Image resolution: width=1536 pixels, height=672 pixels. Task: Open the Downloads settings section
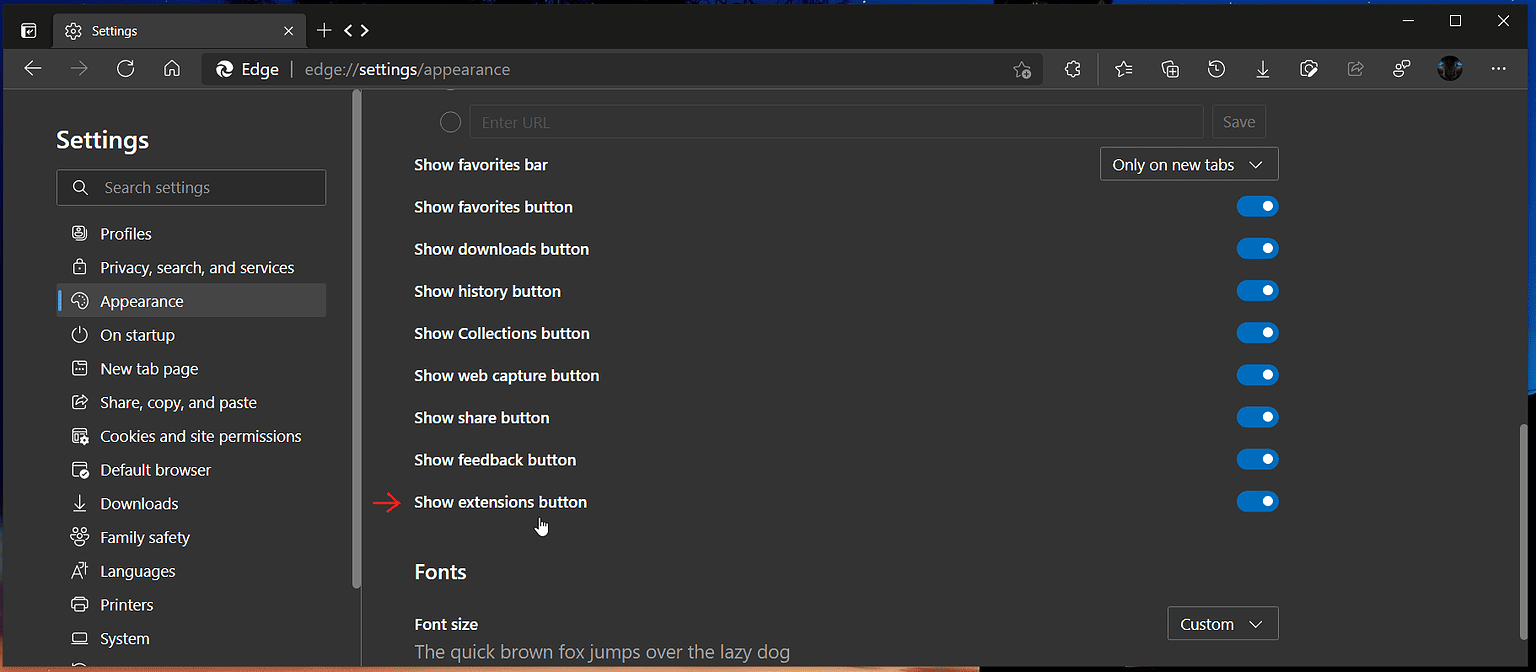tap(137, 503)
